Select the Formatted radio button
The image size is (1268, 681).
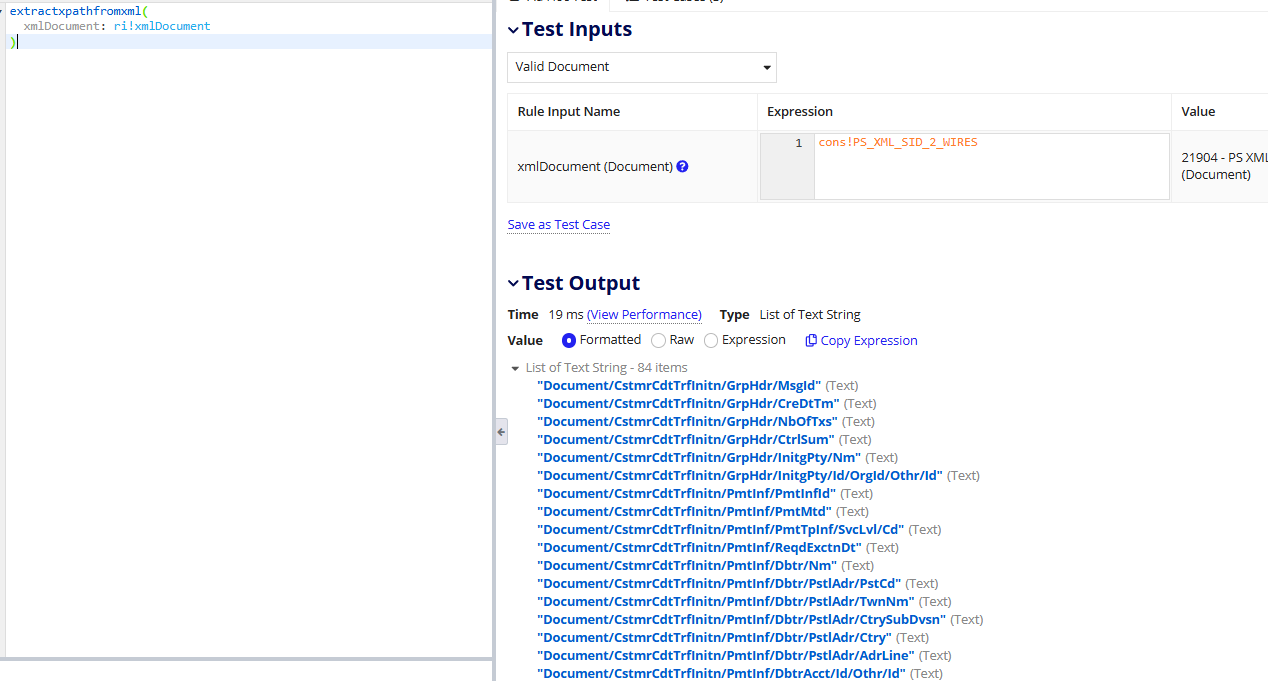[x=569, y=340]
